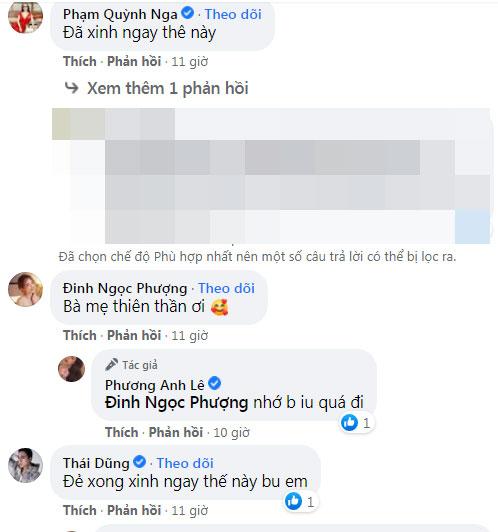Follow Phạm Quỳnh Nga via Theo dõi
This screenshot has height=532, width=498.
233,14
